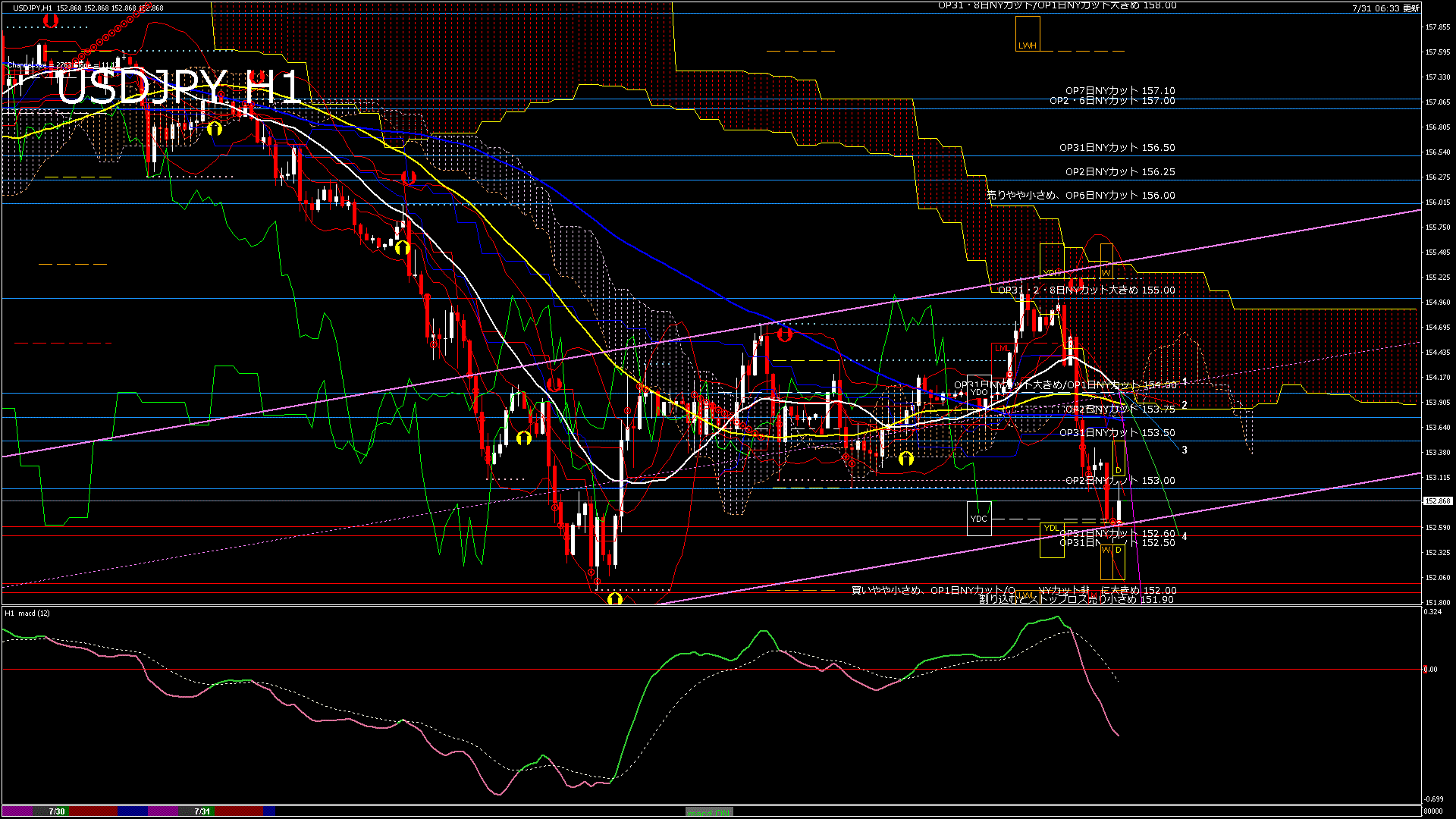
Task: Toggle the macd ON button
Action: coord(709,812)
